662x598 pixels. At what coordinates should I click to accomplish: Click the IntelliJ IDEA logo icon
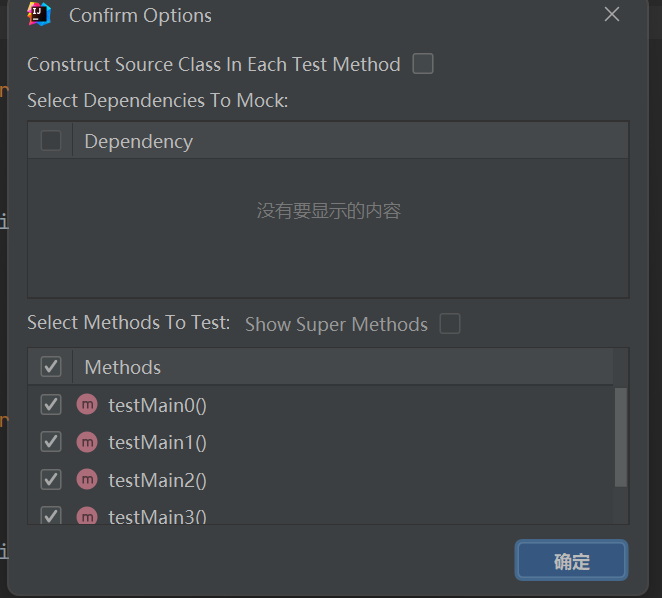coord(39,14)
